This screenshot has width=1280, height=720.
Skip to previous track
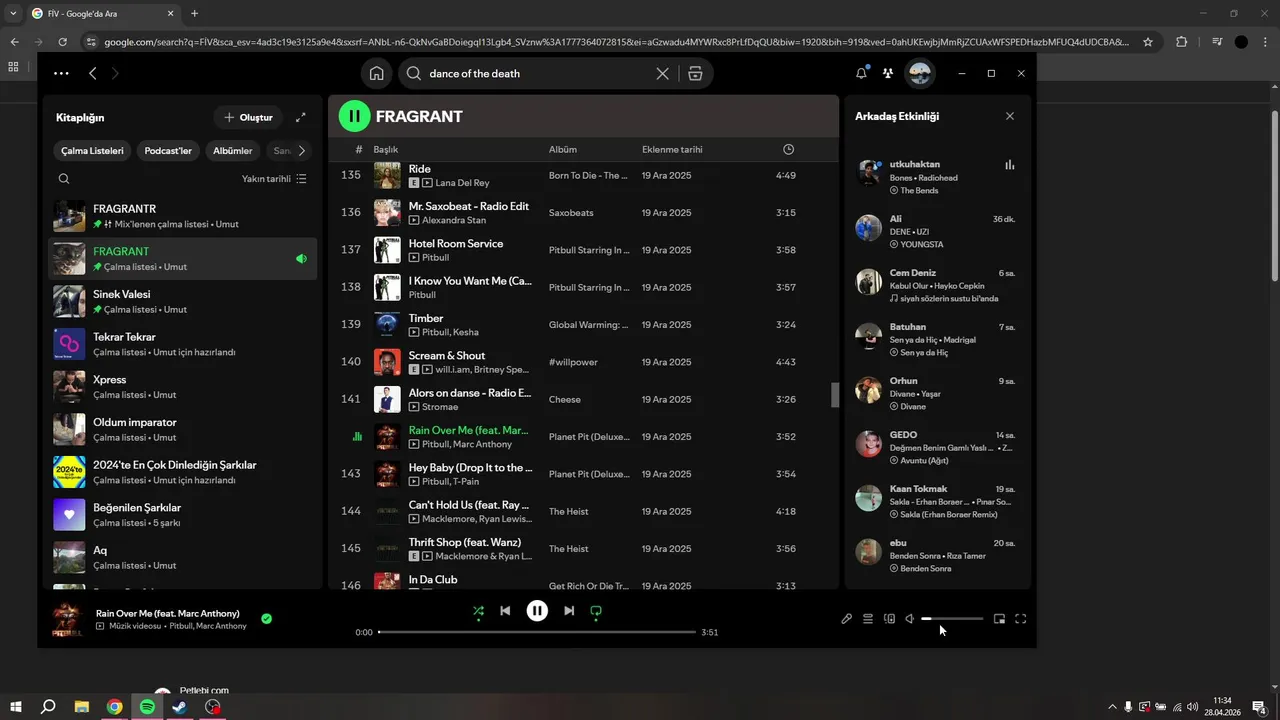coord(505,611)
